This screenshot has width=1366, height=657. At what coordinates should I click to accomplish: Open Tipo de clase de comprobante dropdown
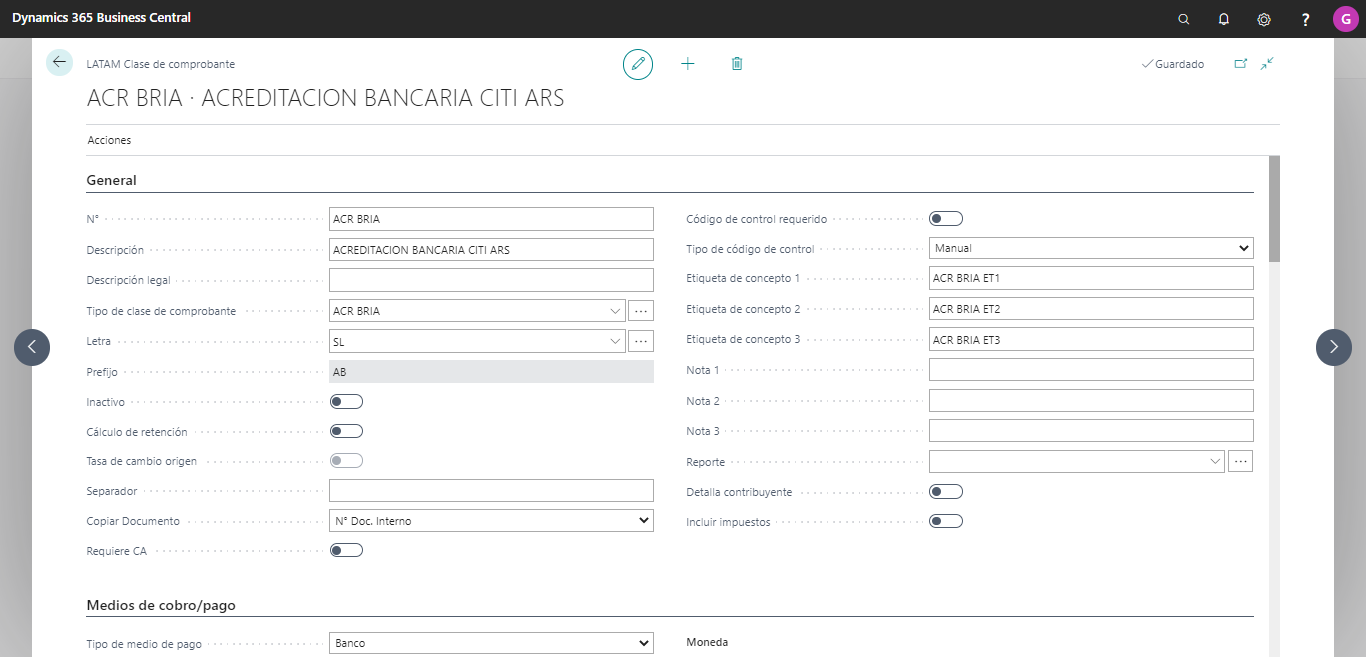coord(615,311)
